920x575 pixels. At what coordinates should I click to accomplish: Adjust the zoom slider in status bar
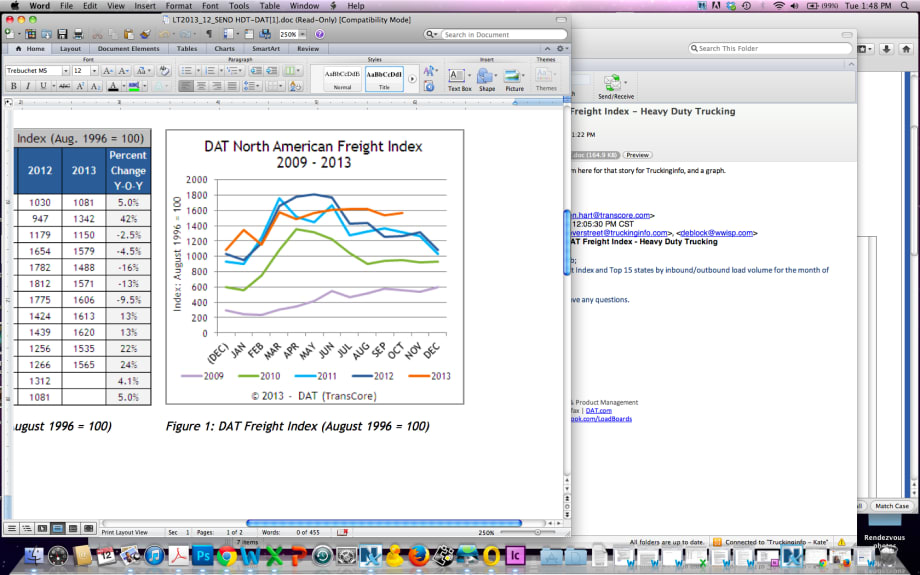pyautogui.click(x=537, y=532)
